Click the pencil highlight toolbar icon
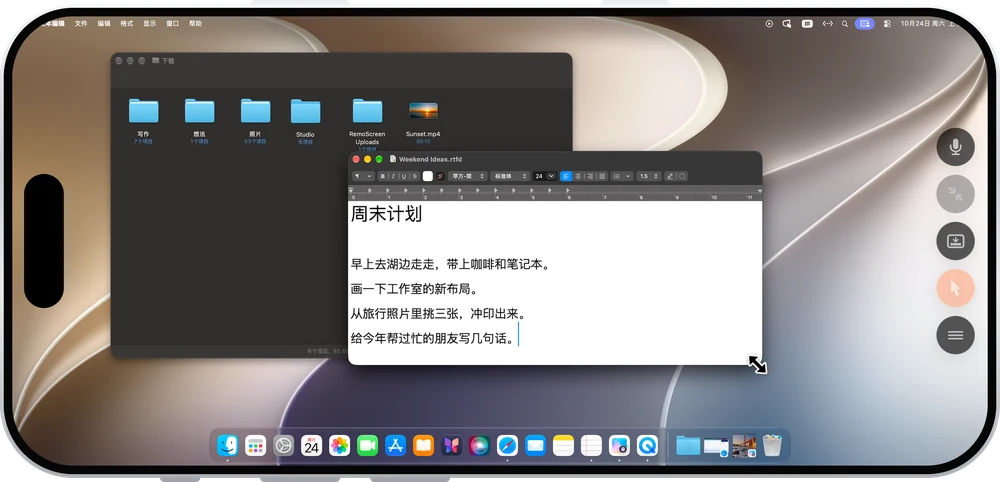The width and height of the screenshot is (1000, 482). tap(670, 176)
